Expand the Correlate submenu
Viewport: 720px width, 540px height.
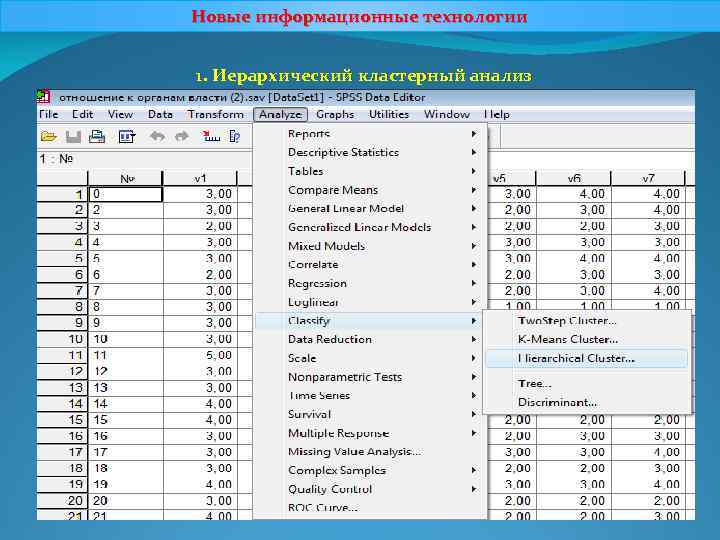pyautogui.click(x=370, y=265)
